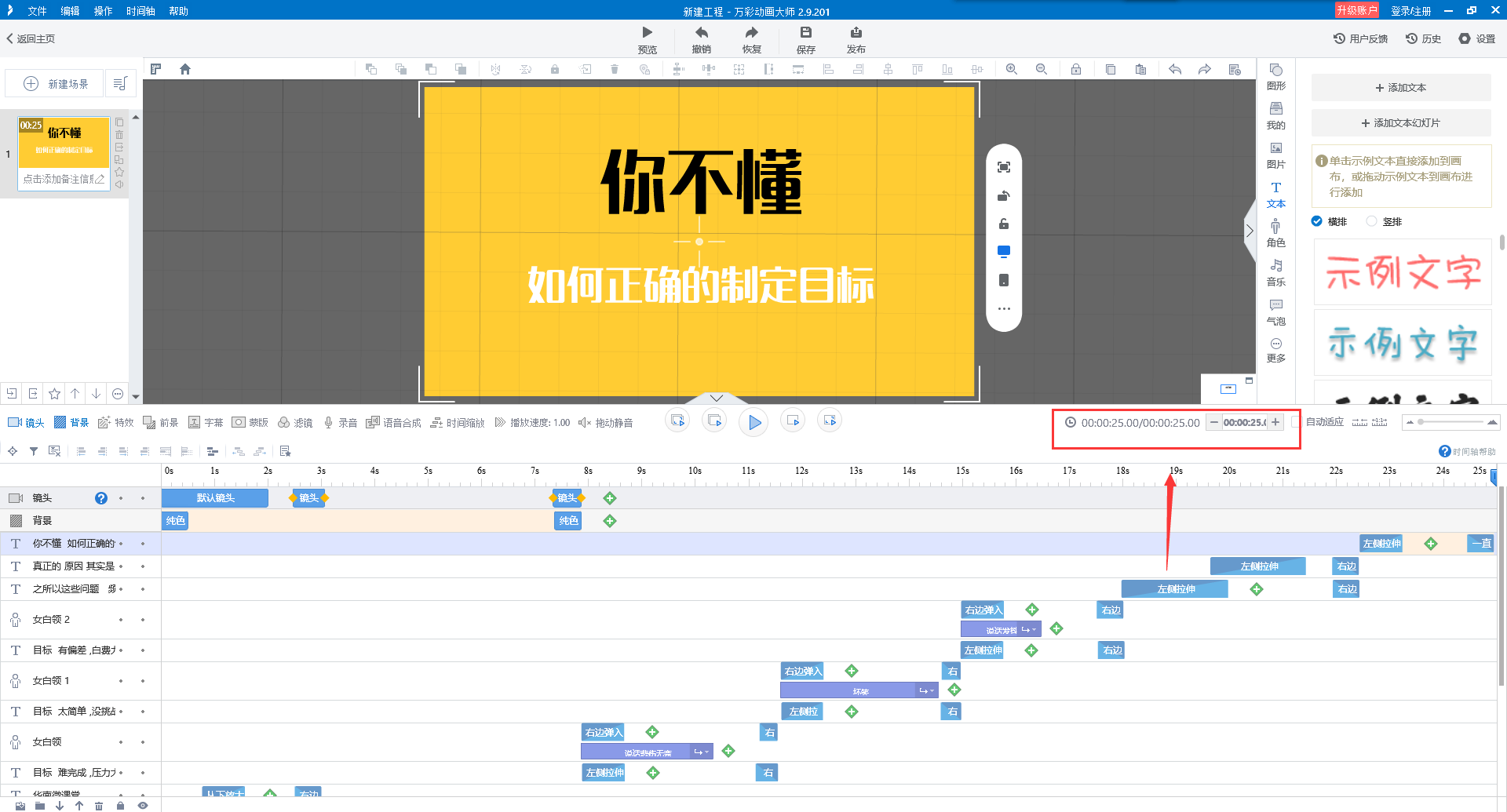
Task: Click 新建场景 button
Action: [x=55, y=84]
